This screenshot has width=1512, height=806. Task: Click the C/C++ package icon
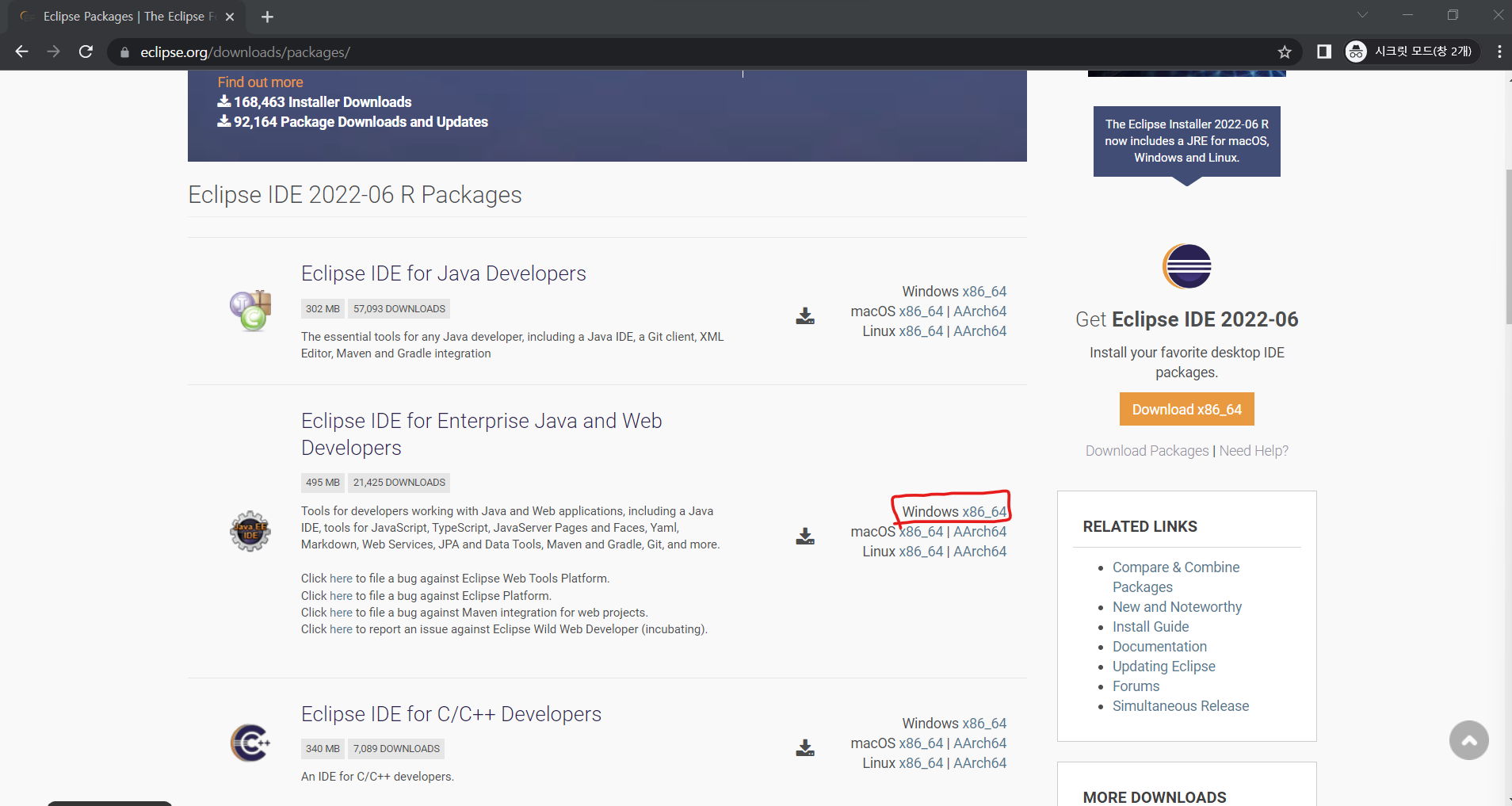[x=250, y=743]
